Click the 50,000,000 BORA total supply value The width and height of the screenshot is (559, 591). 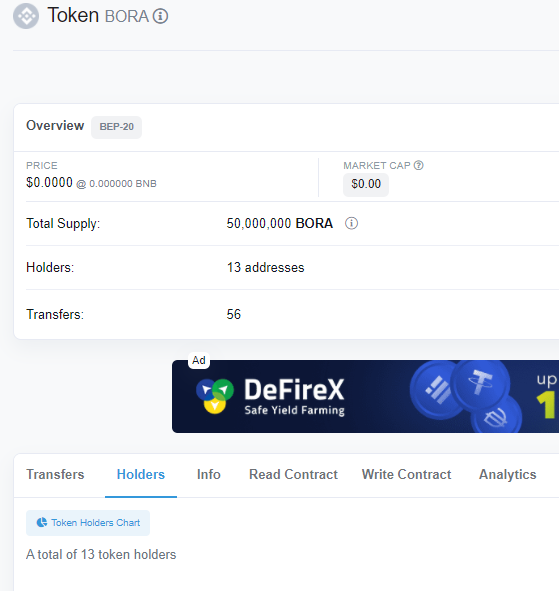pyautogui.click(x=279, y=224)
